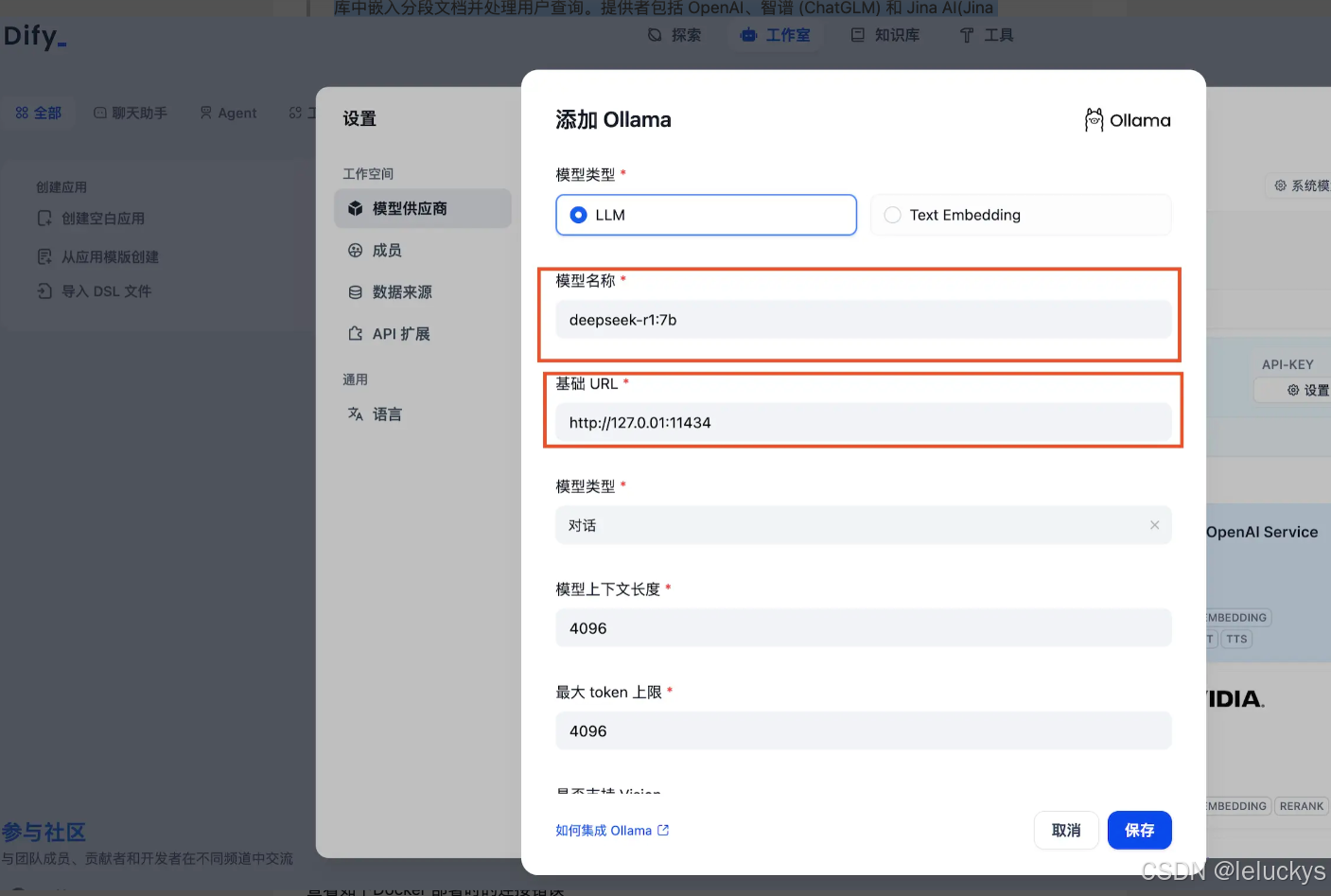Click the 成员 members icon
1331x896 pixels.
coord(356,251)
